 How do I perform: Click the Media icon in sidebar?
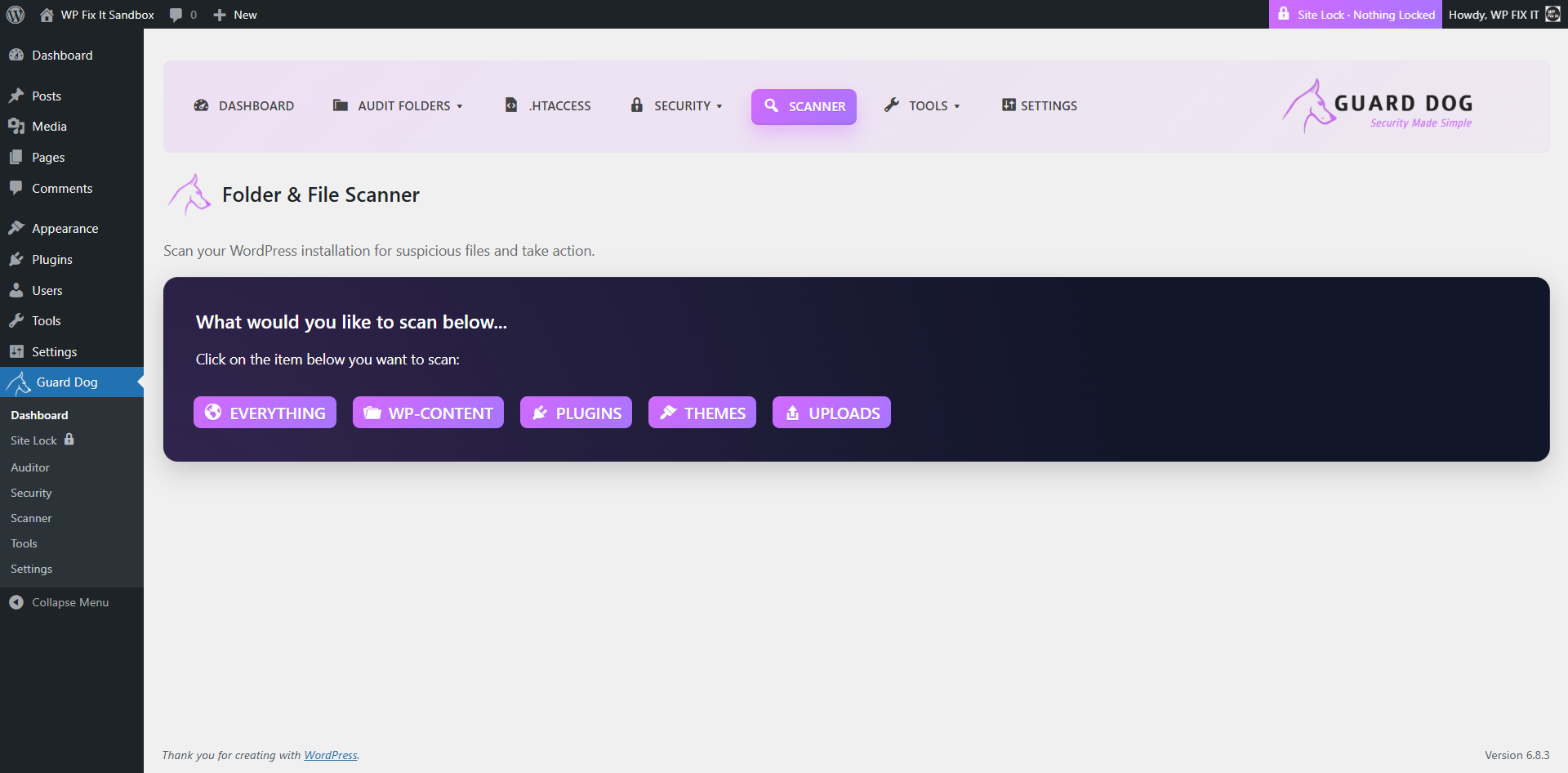[16, 126]
